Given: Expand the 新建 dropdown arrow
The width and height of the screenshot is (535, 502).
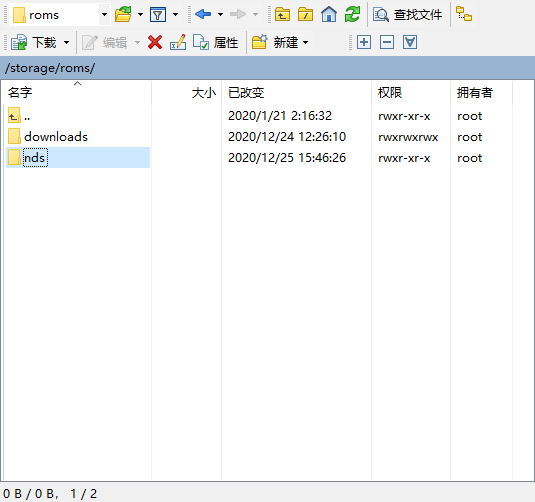Looking at the screenshot, I should pyautogui.click(x=306, y=42).
